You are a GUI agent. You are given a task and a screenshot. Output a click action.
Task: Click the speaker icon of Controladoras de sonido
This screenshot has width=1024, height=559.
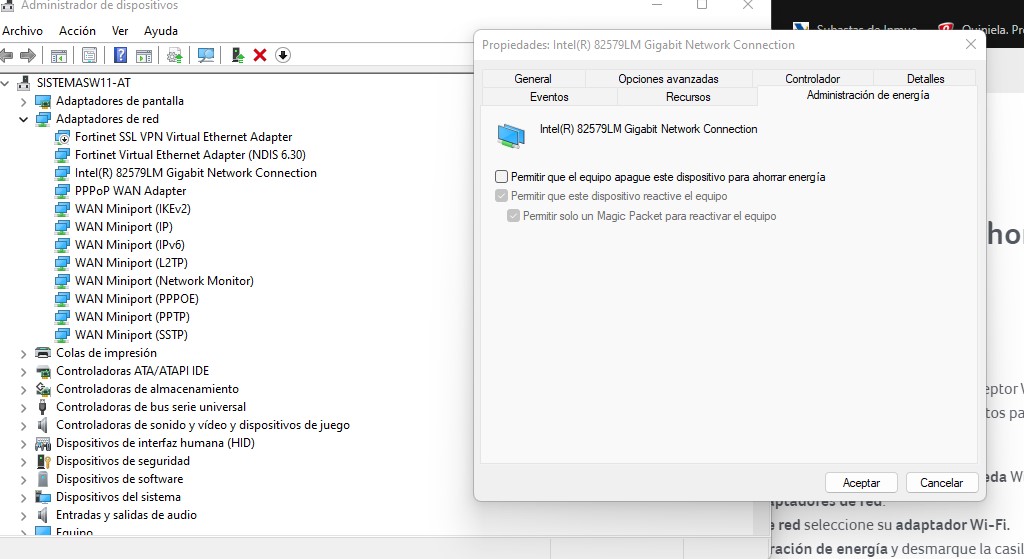pos(43,424)
